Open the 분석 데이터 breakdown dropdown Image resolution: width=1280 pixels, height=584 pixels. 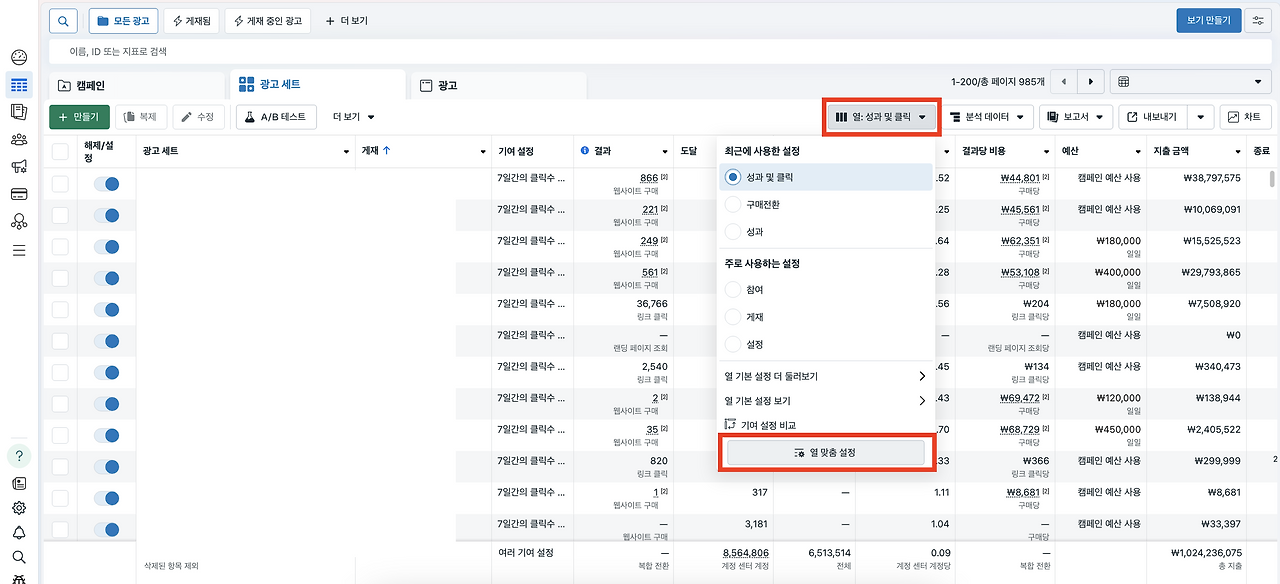point(987,117)
